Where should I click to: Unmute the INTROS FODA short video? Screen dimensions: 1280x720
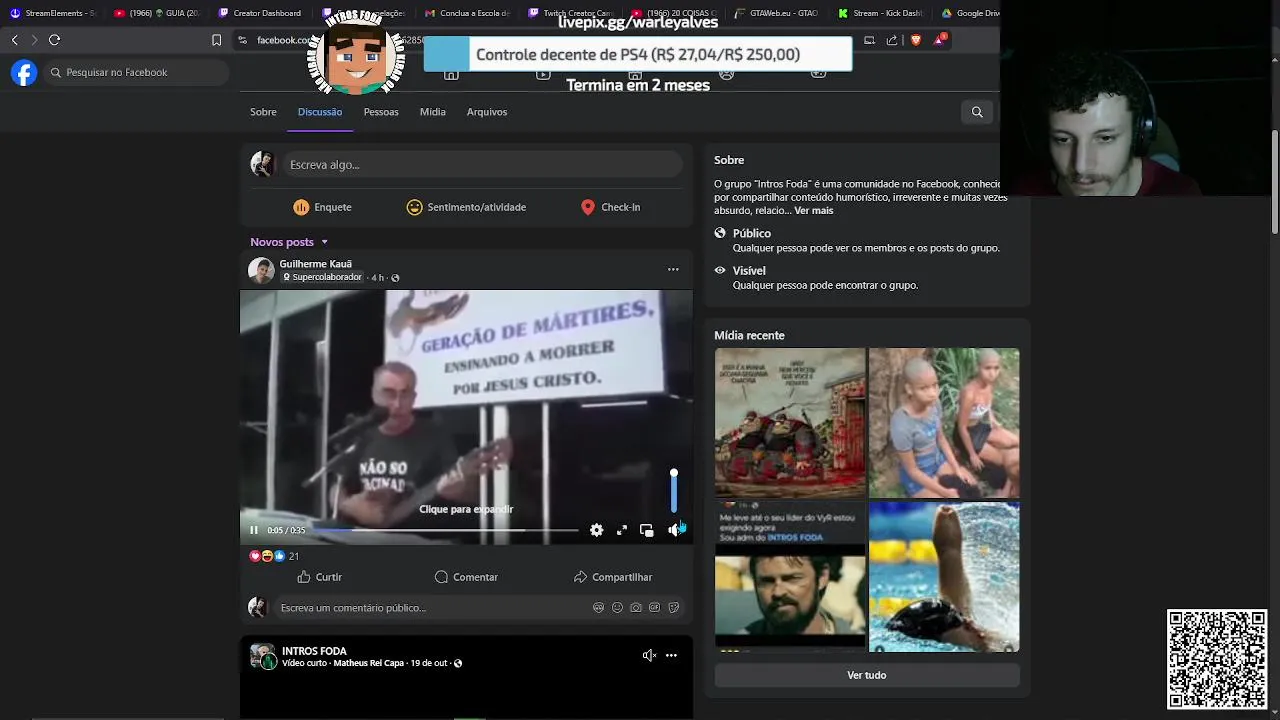[649, 655]
